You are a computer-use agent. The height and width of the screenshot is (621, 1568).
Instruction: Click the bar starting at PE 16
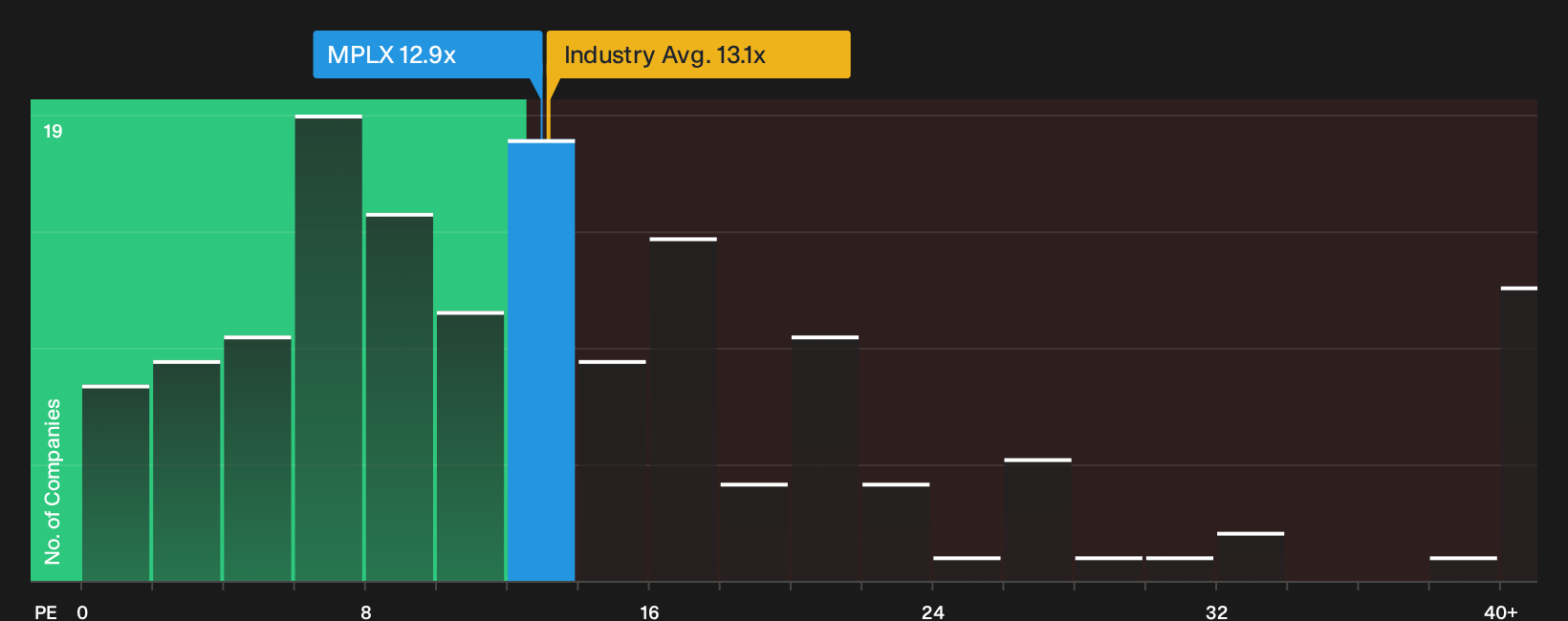683,410
